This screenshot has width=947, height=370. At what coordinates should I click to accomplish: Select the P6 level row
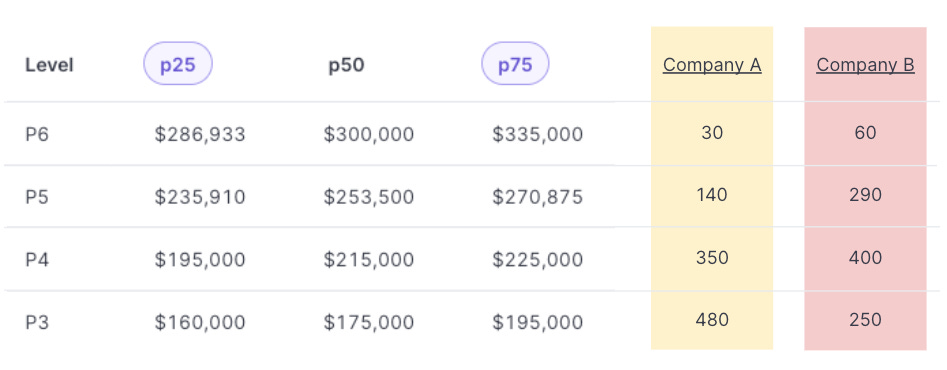click(x=471, y=133)
